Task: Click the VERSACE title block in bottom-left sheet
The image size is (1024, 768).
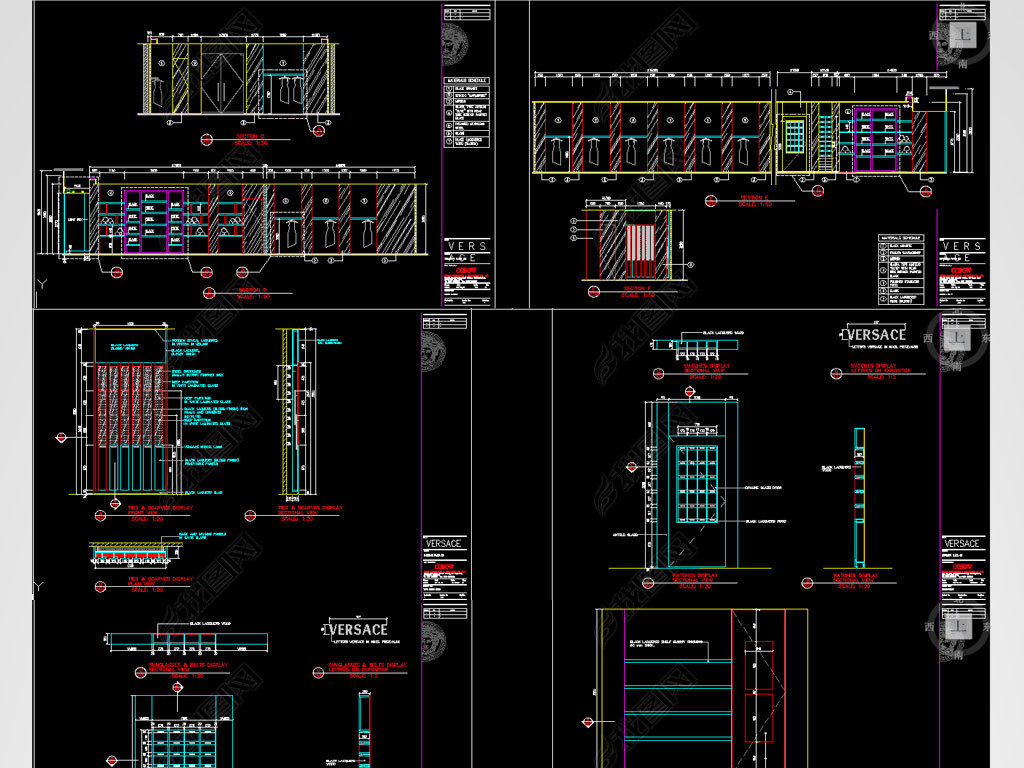Action: (444, 544)
